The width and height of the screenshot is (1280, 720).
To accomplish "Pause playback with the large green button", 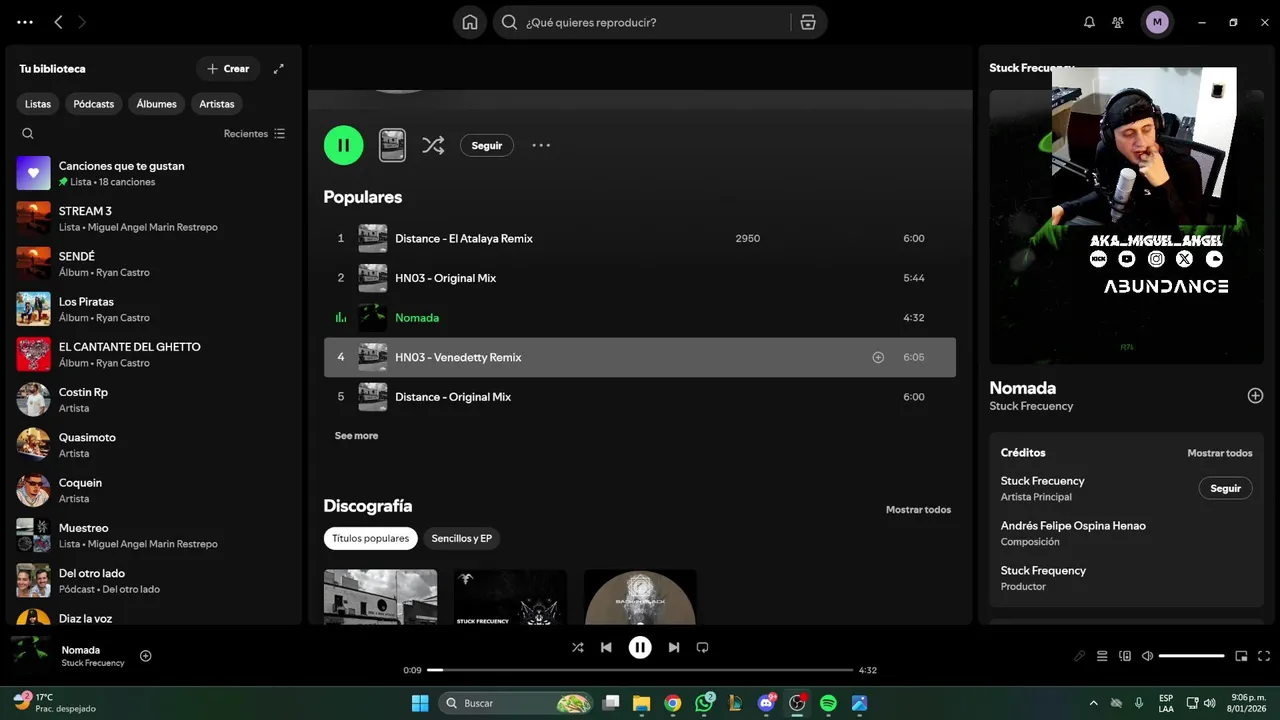I will pyautogui.click(x=344, y=145).
